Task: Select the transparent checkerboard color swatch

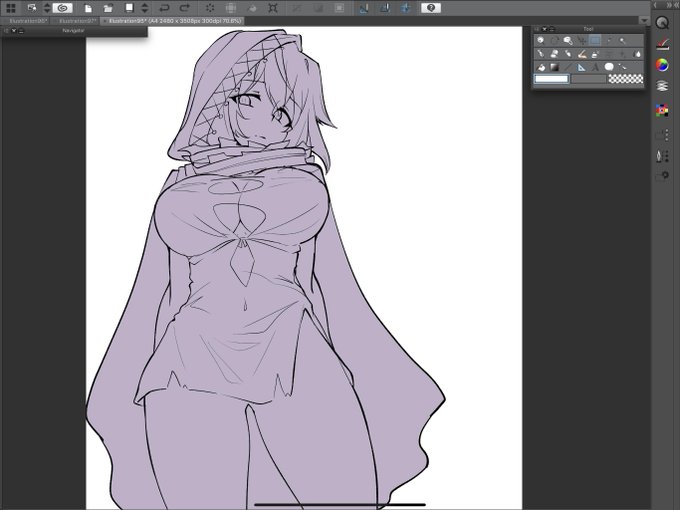Action: point(625,78)
